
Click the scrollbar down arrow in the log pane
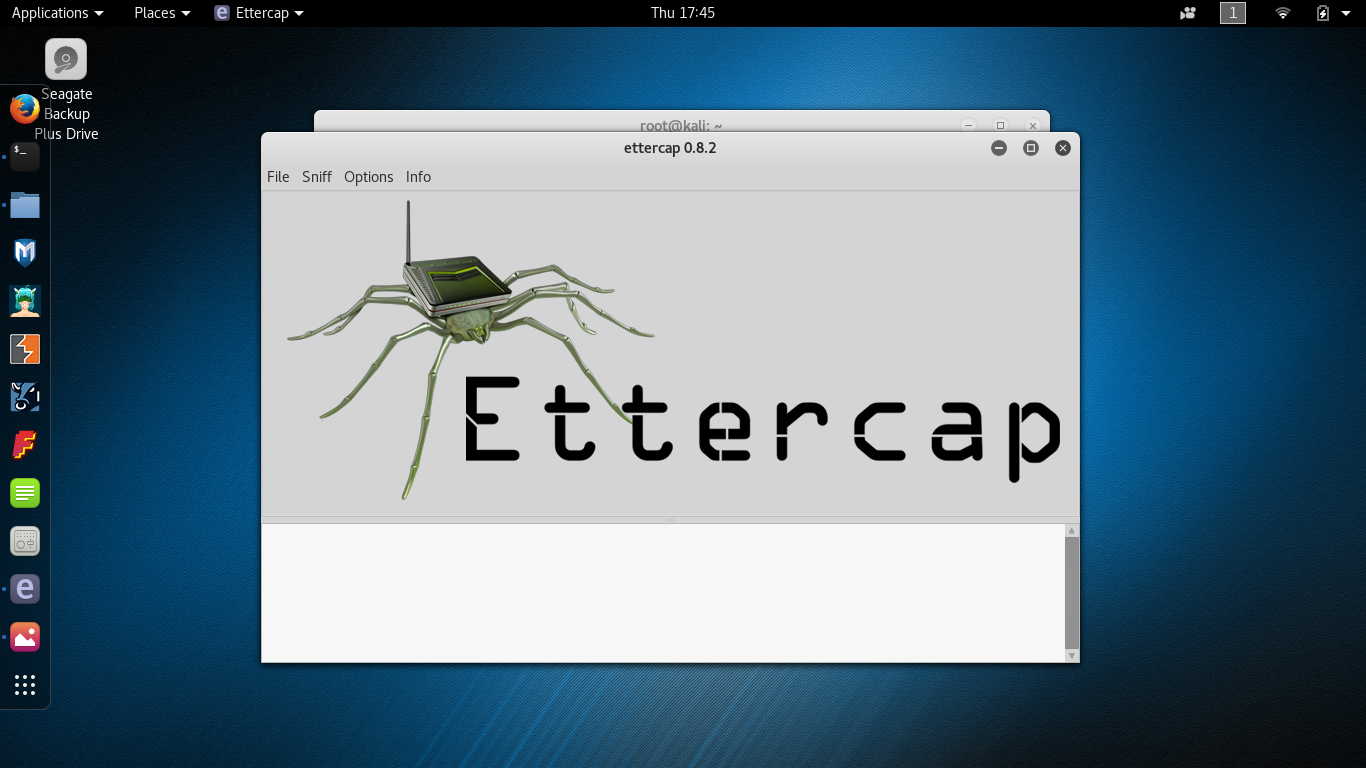[x=1071, y=656]
